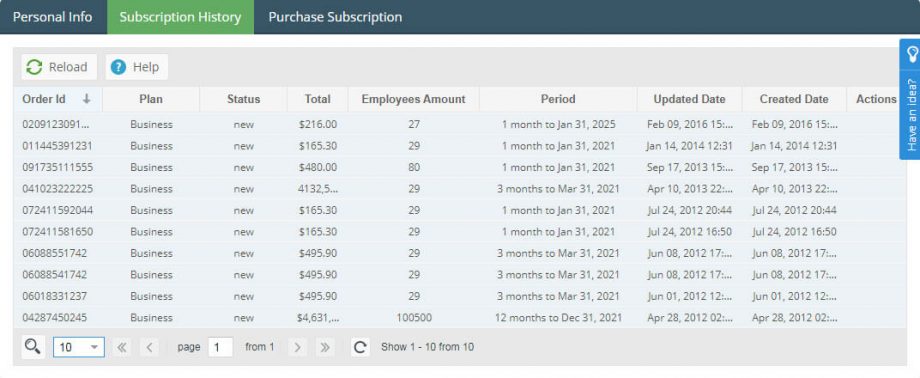Select order id 011445391231
920x378 pixels.
[58, 146]
